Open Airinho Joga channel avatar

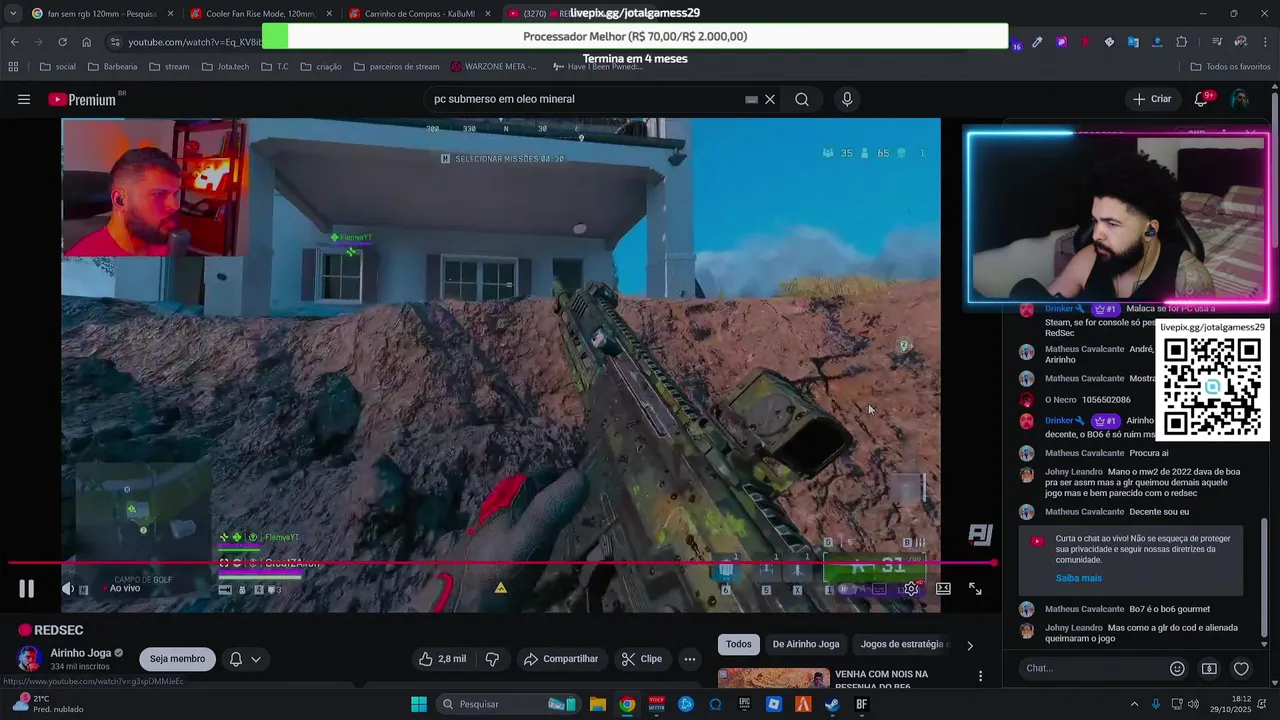pos(30,659)
